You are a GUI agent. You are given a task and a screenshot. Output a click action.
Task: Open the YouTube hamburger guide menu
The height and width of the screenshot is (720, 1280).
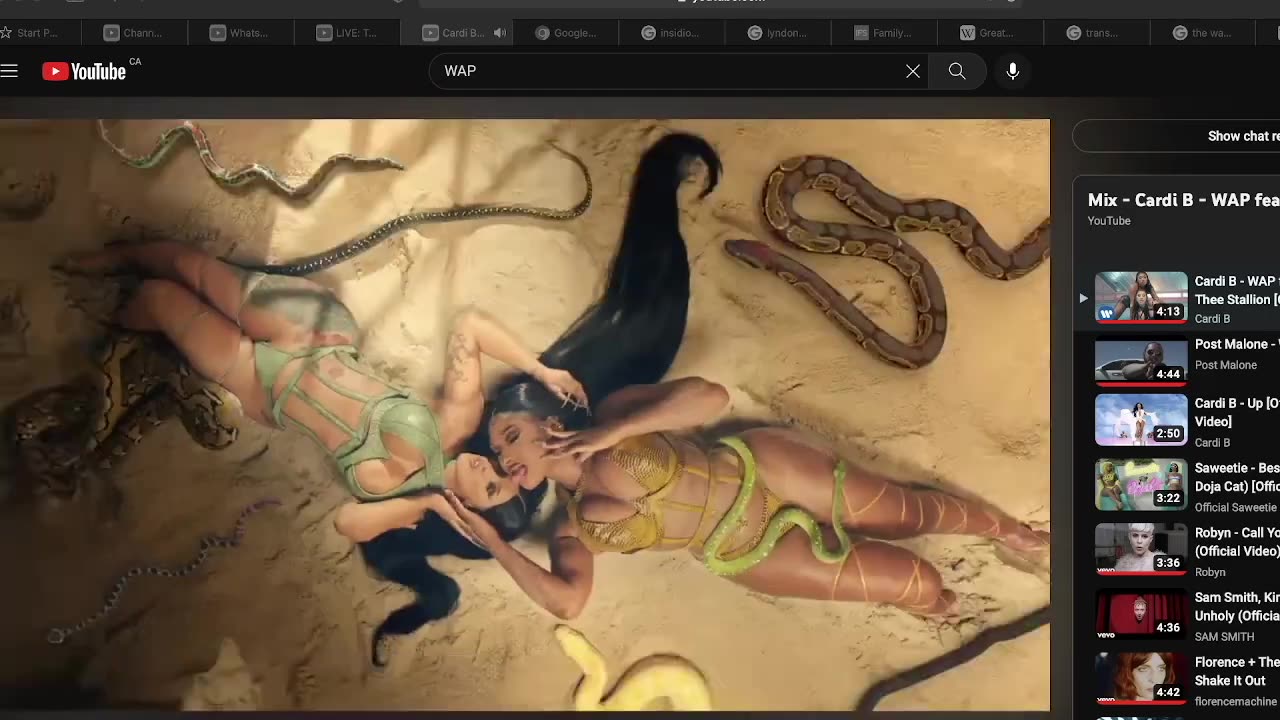coord(9,71)
